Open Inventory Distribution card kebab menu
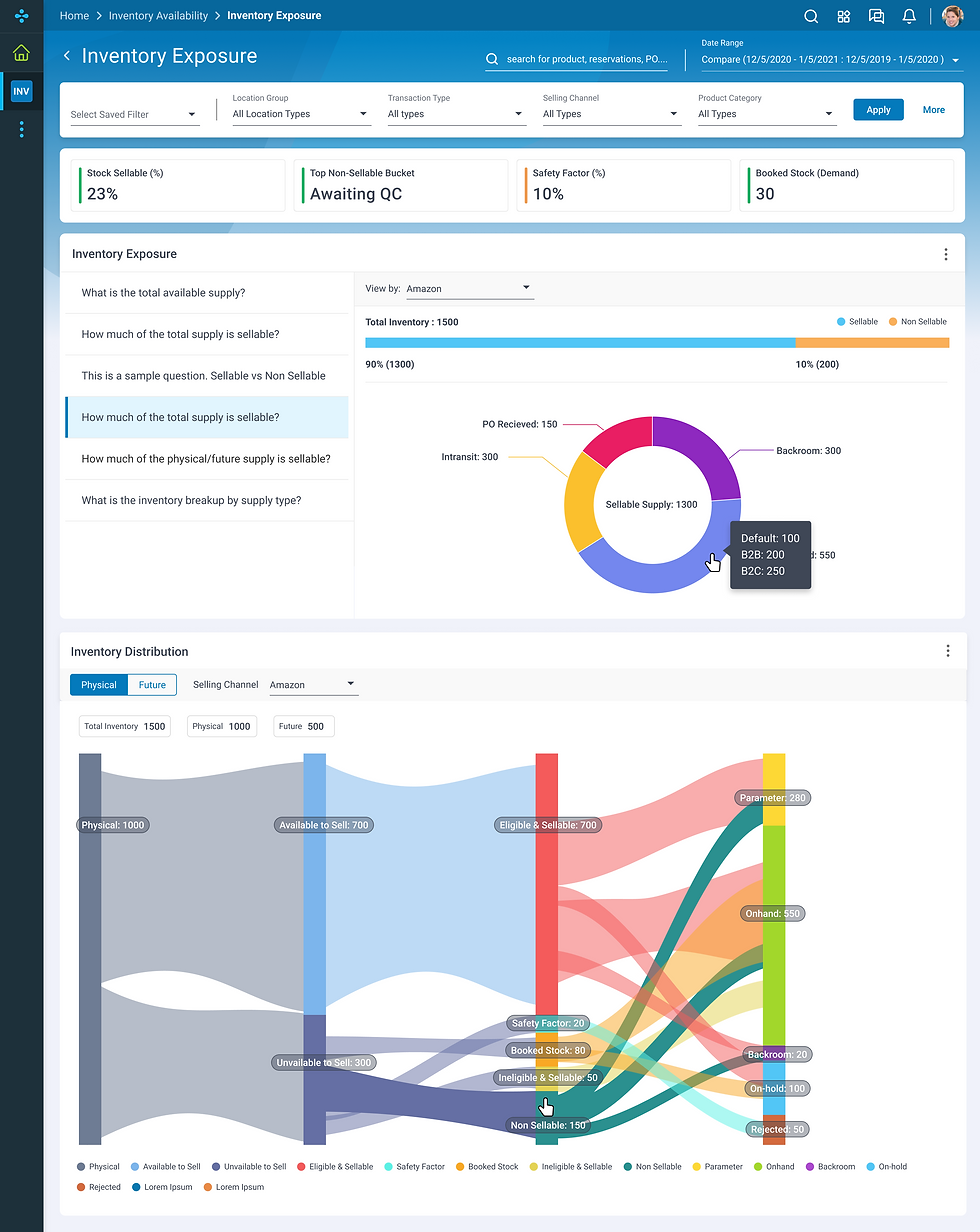Viewport: 980px width, 1232px height. point(948,651)
